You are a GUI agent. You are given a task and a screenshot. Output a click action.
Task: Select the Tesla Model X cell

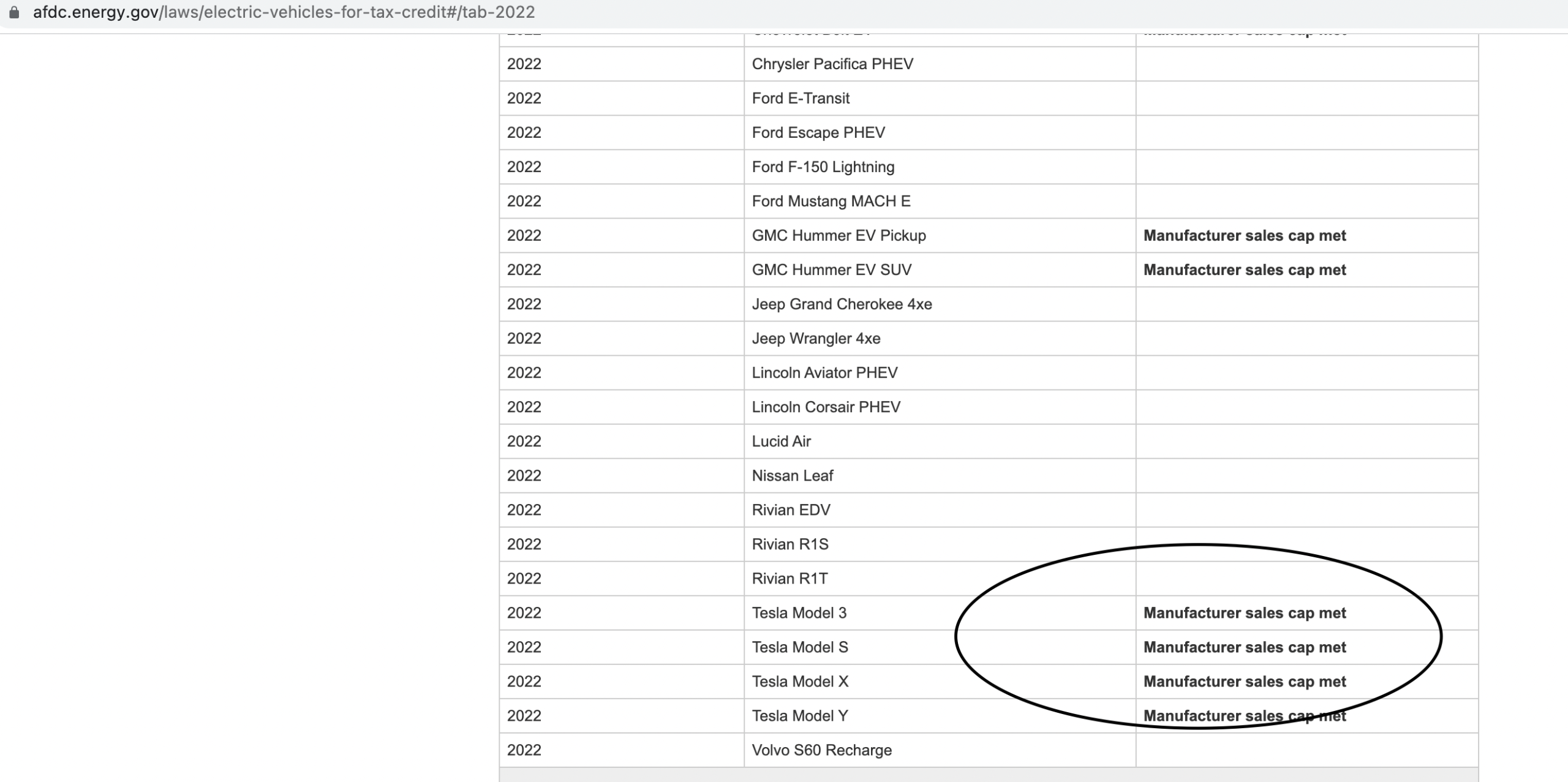tap(940, 681)
